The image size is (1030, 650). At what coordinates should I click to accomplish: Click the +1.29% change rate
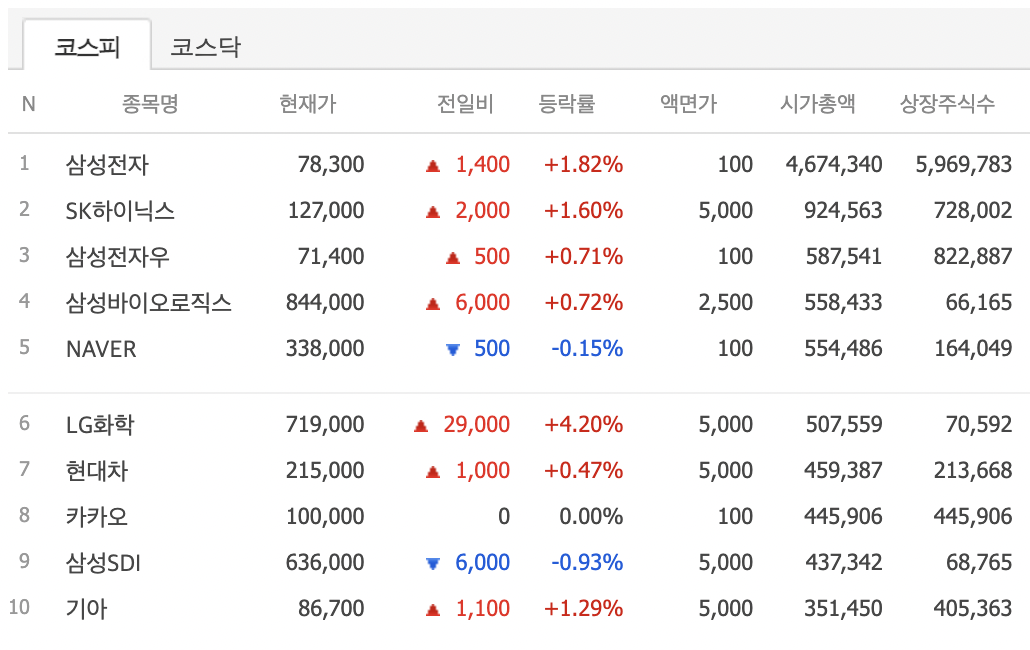click(x=583, y=608)
